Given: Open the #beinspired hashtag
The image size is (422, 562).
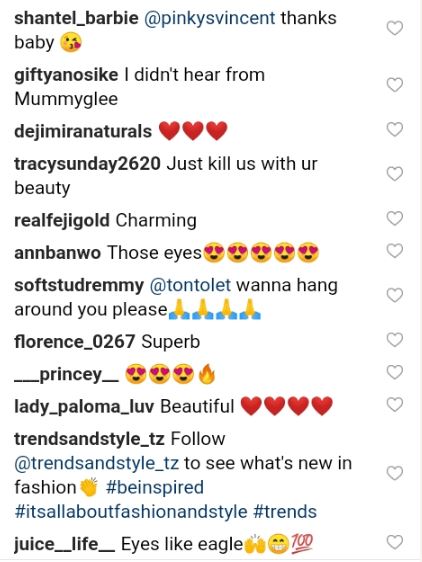Looking at the screenshot, I should 155,487.
